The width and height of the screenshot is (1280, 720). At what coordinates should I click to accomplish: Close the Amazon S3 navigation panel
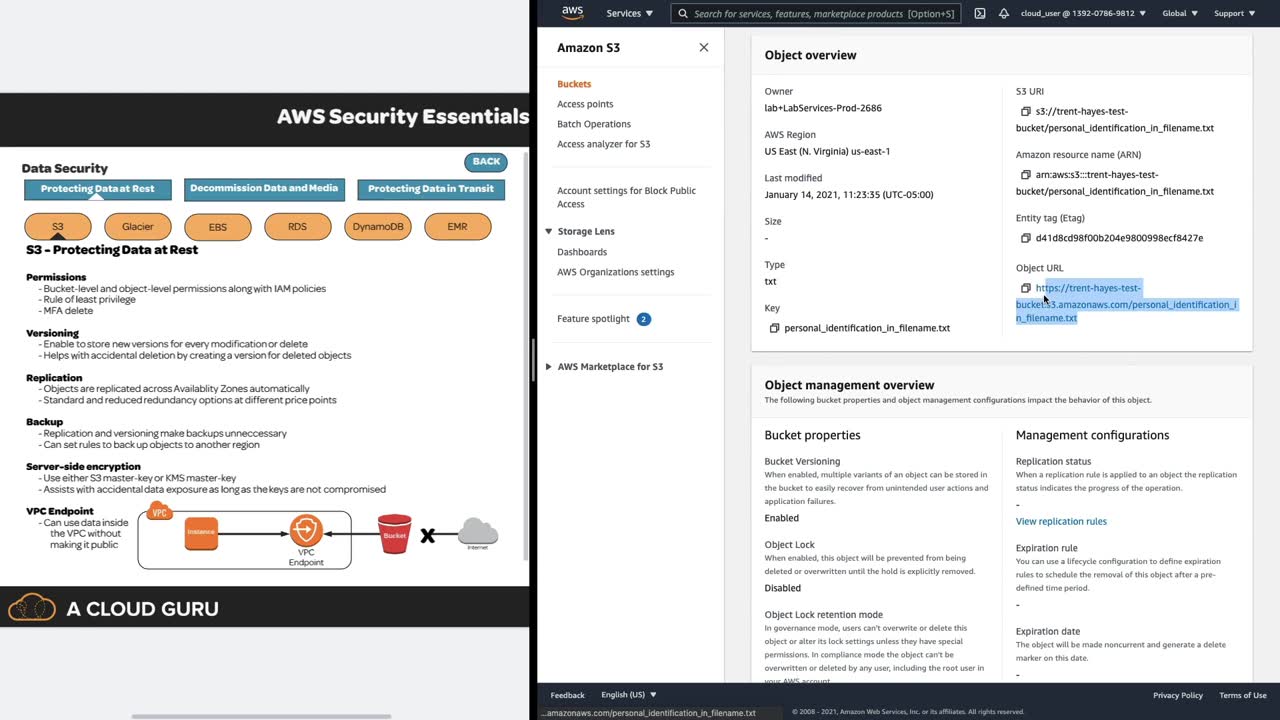tap(704, 47)
